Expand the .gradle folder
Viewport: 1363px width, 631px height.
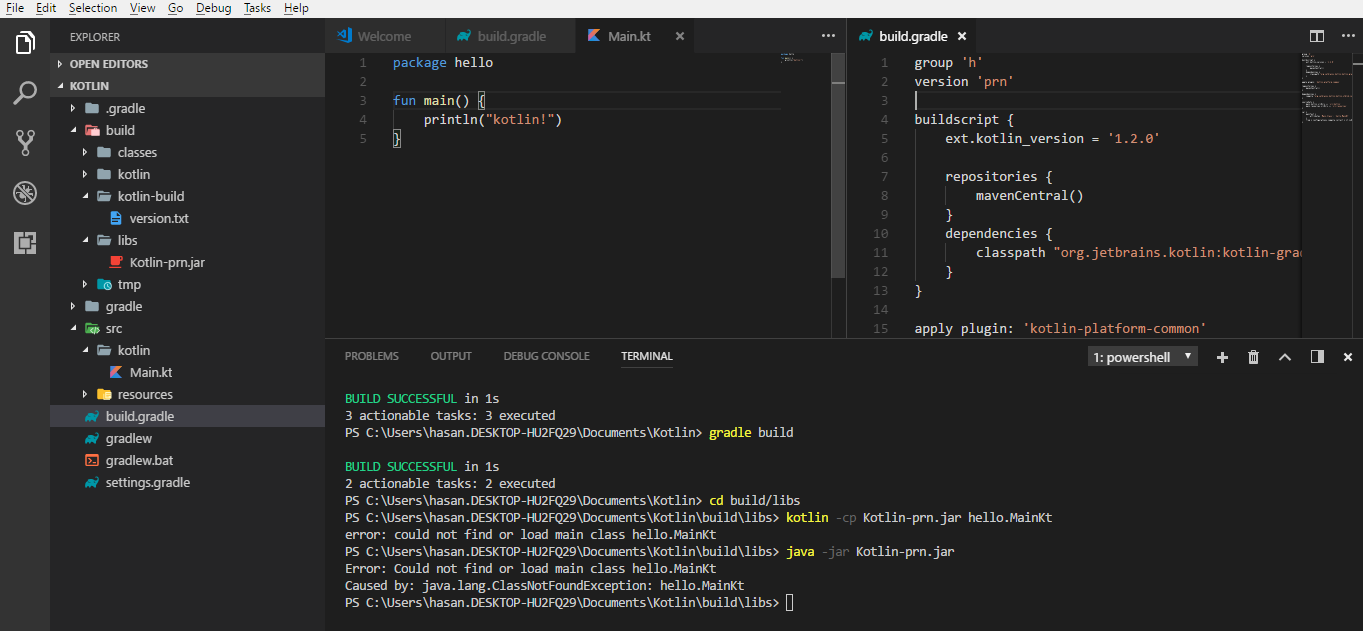125,108
